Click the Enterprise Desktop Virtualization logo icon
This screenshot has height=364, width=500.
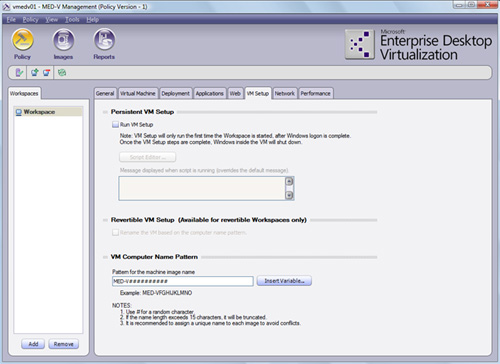point(360,45)
